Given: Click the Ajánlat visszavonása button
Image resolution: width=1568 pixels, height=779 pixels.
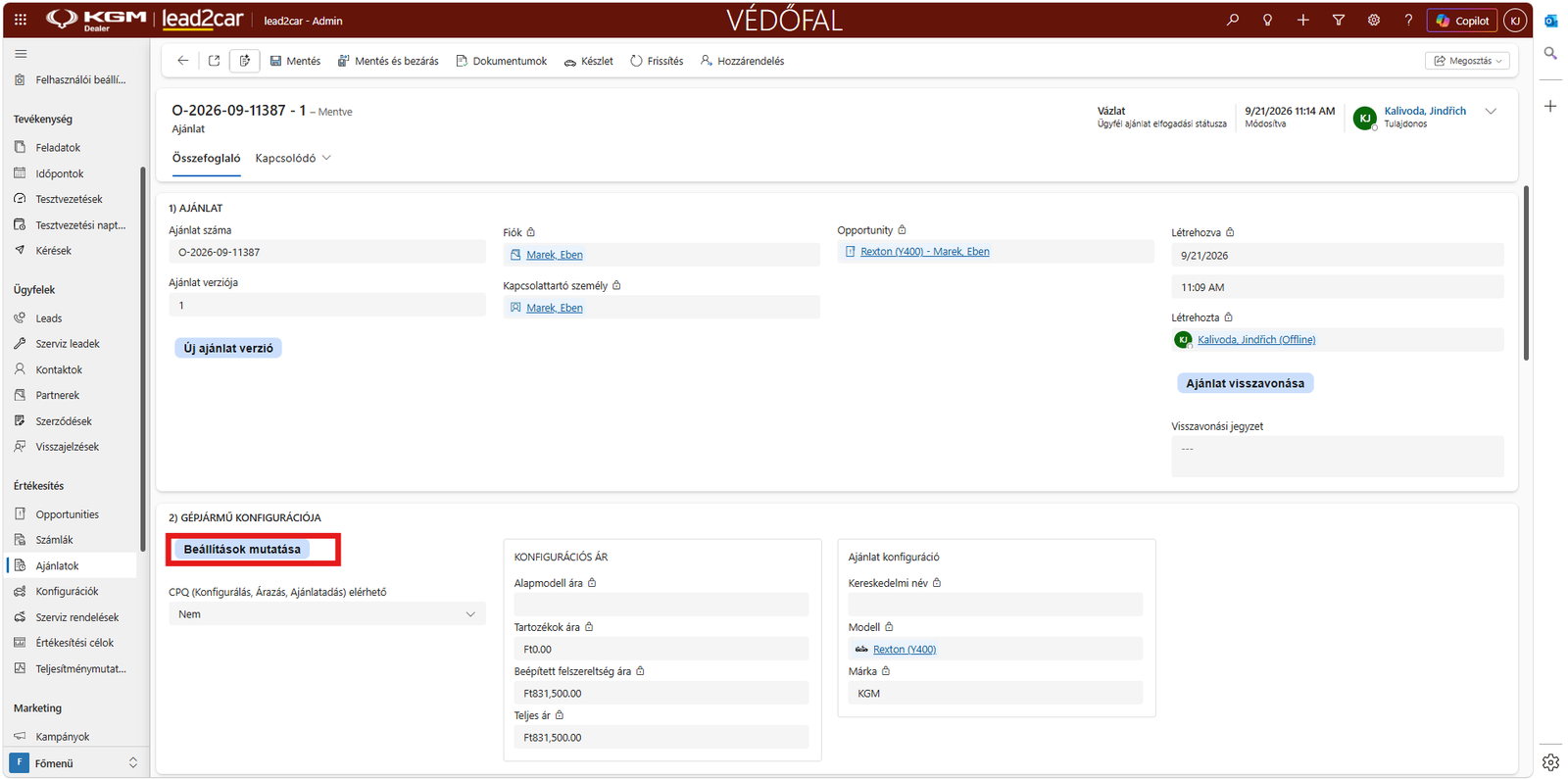Looking at the screenshot, I should click(x=1245, y=383).
